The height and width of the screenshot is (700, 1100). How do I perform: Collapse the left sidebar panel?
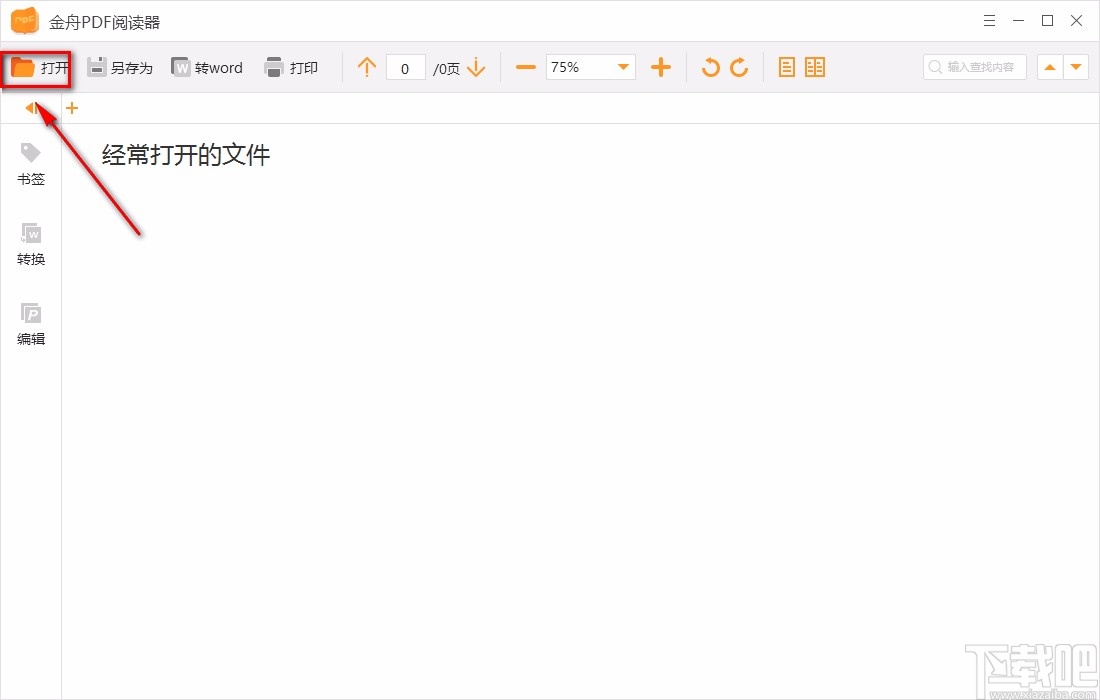(31, 108)
